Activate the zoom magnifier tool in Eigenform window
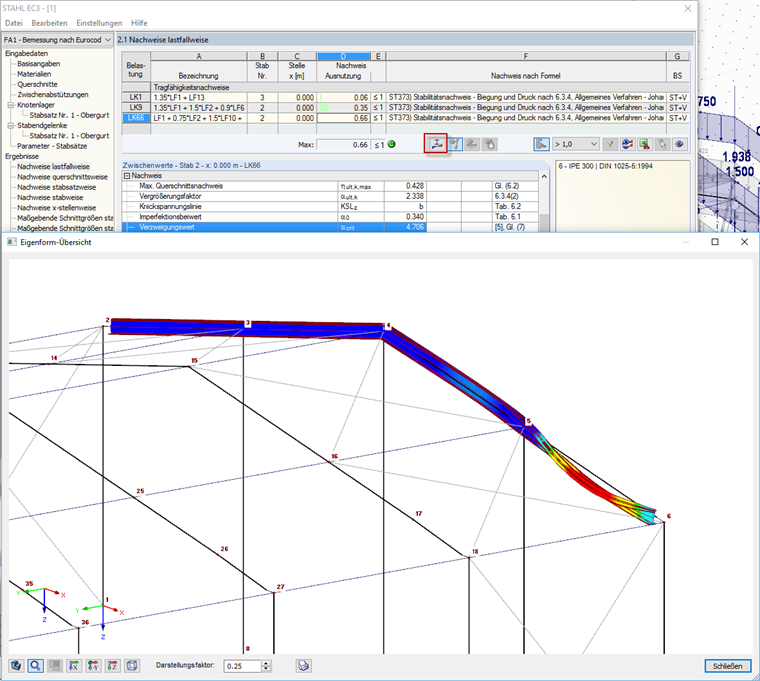 (x=35, y=665)
